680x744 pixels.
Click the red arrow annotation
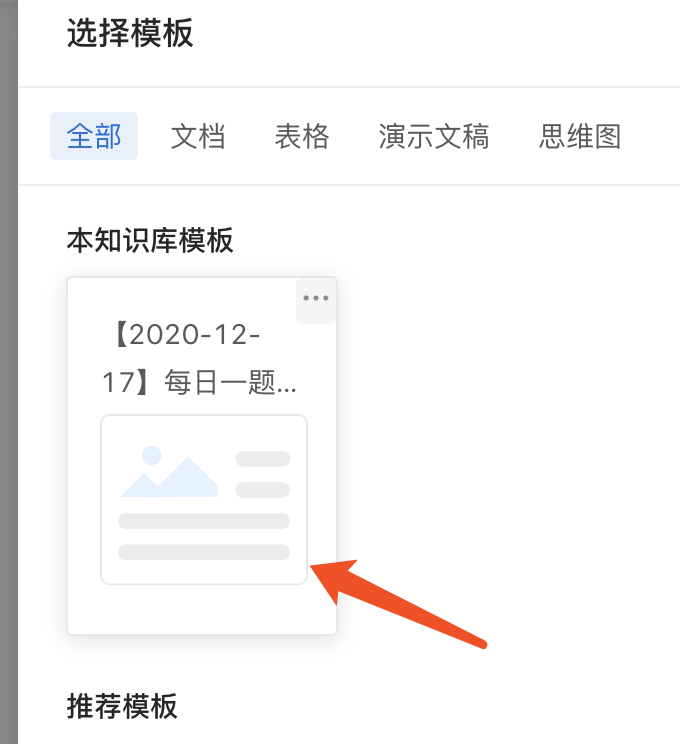[x=399, y=603]
